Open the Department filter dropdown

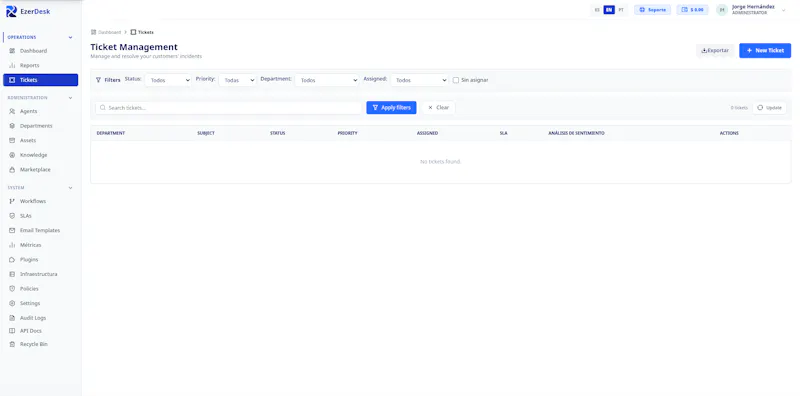327,80
